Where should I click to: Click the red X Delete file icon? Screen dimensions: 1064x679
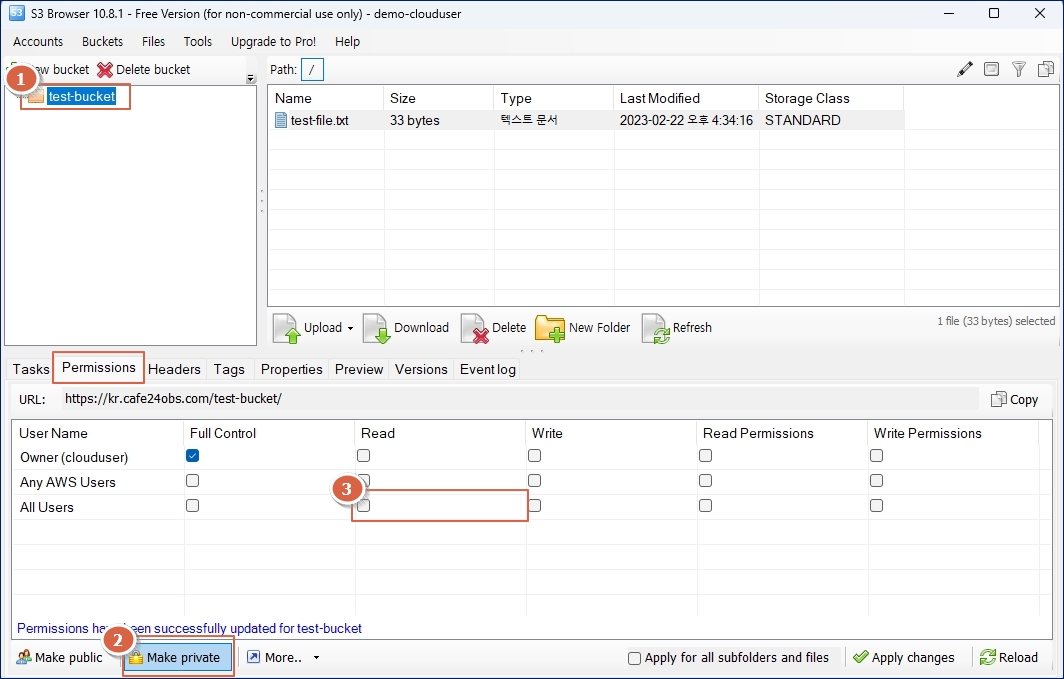(474, 328)
